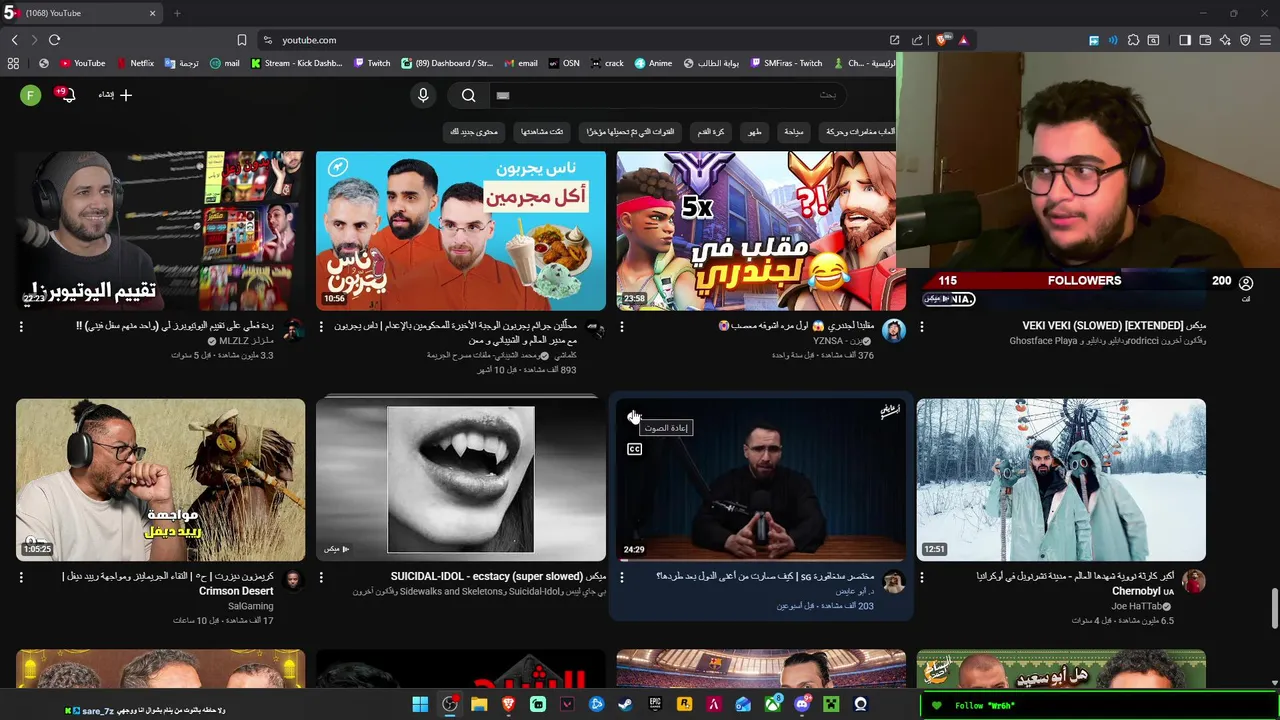Open more options for SUICIDAL-IDOL mix
Image resolution: width=1280 pixels, height=720 pixels.
pos(321,577)
